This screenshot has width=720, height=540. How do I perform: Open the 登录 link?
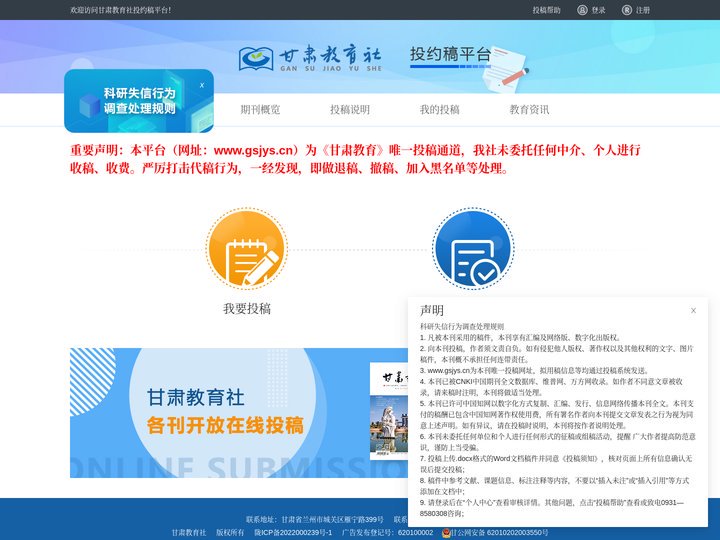pyautogui.click(x=598, y=10)
